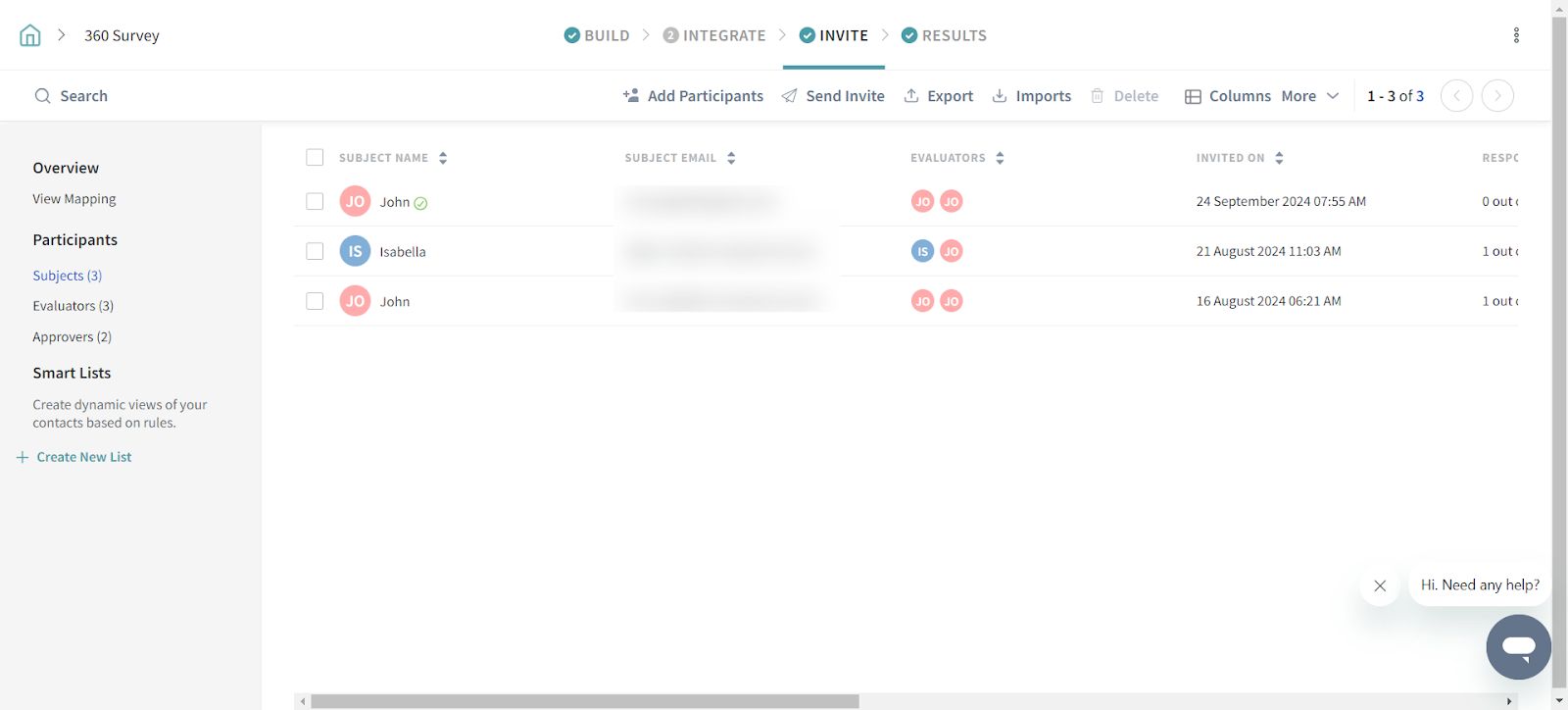Dismiss the 'Need any help?' chat prompt
The height and width of the screenshot is (710, 1568).
pos(1380,585)
